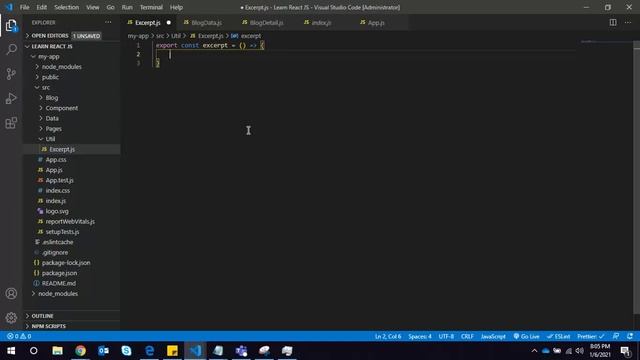The height and width of the screenshot is (360, 640).
Task: Switch to the BlogData.js tab
Action: pos(206,23)
